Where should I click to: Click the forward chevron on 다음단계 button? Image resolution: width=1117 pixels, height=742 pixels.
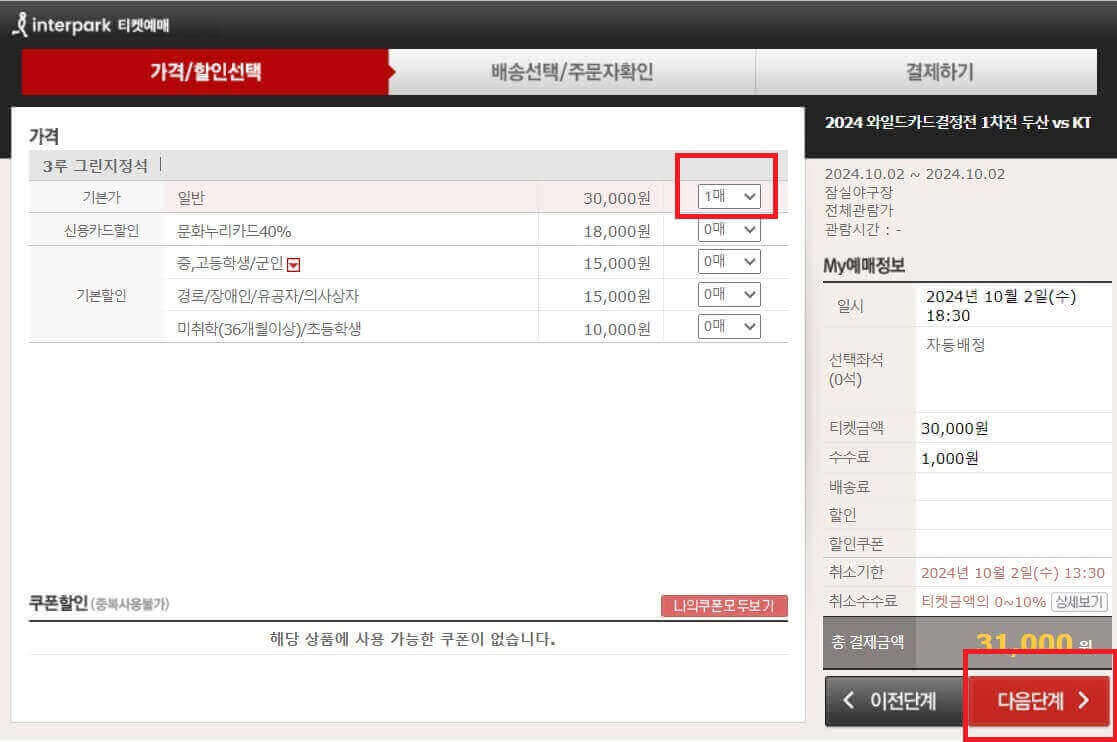[x=1085, y=701]
